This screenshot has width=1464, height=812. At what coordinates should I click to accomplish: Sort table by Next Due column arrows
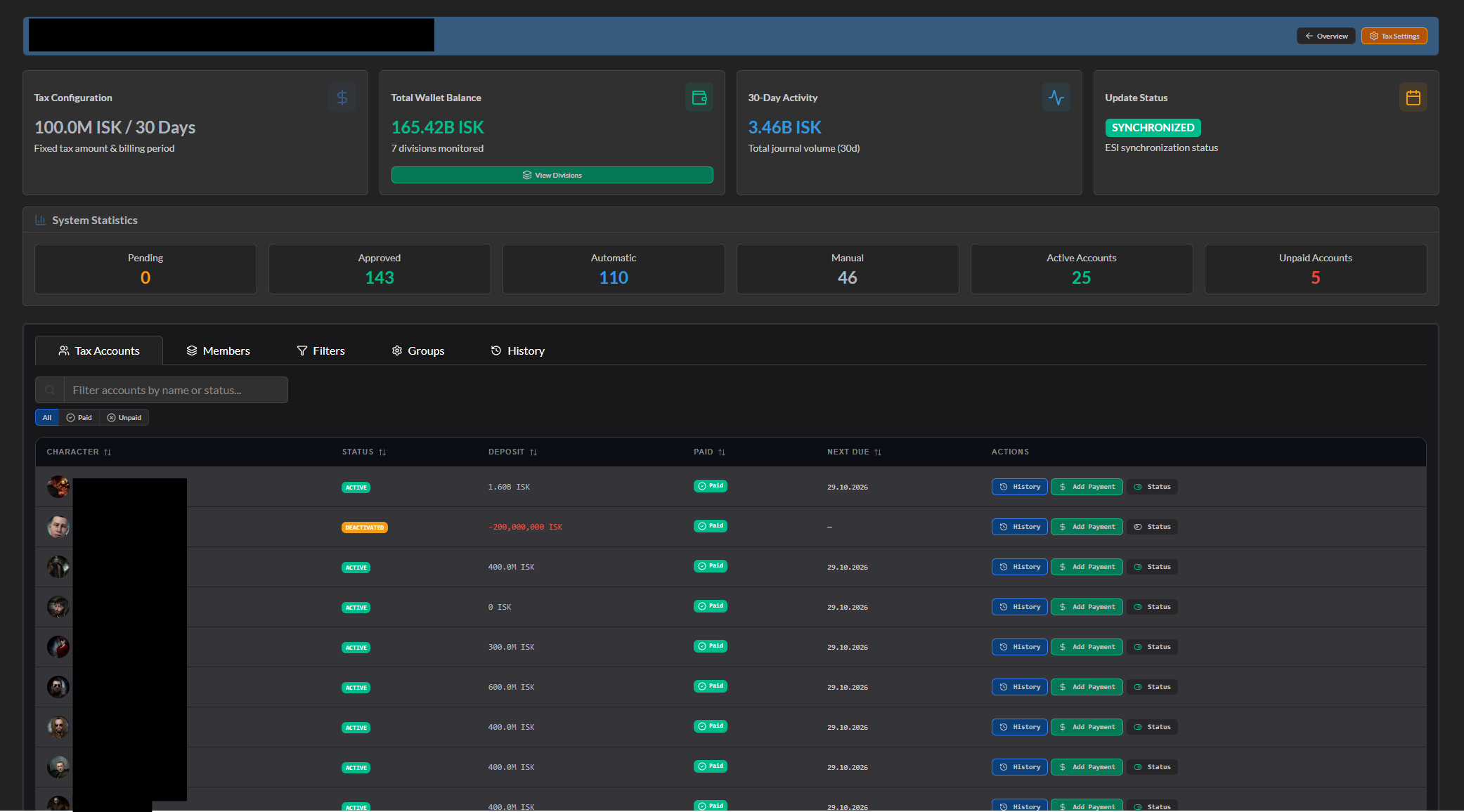coord(878,452)
